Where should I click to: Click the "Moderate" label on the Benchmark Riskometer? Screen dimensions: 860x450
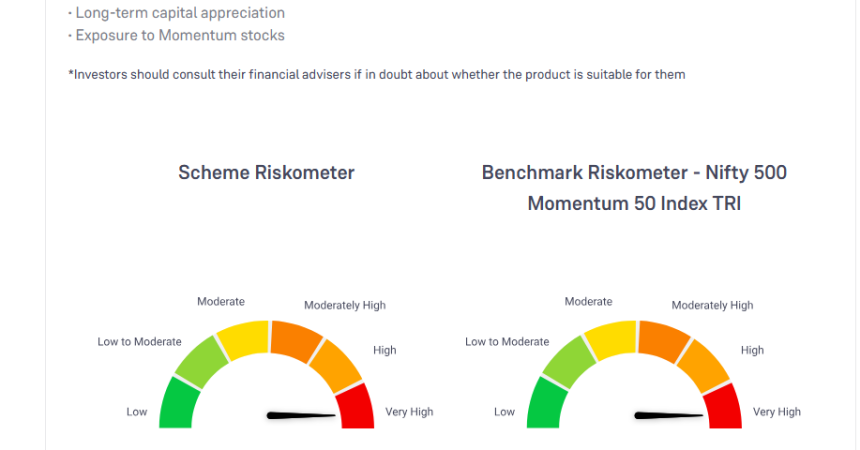click(588, 301)
